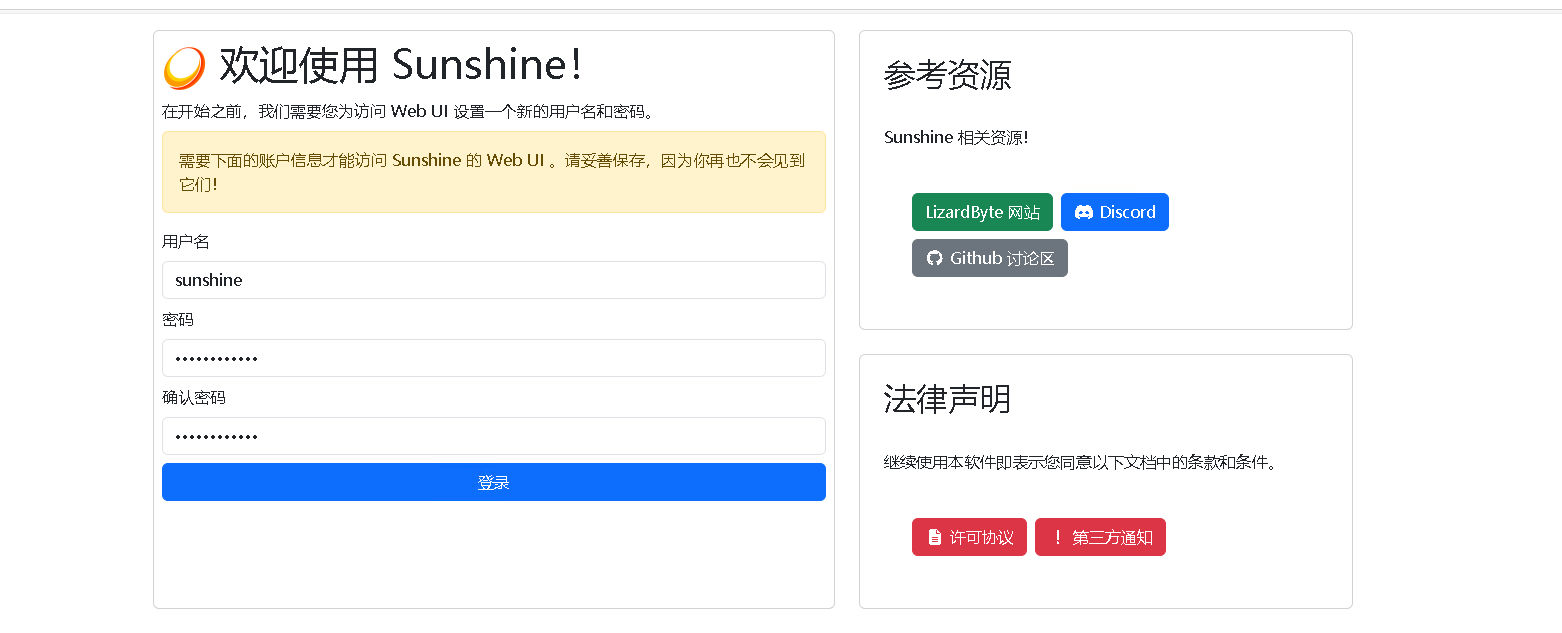Viewport: 1562px width, 633px height.
Task: Click the 密码 label above the first password field
Action: [178, 320]
